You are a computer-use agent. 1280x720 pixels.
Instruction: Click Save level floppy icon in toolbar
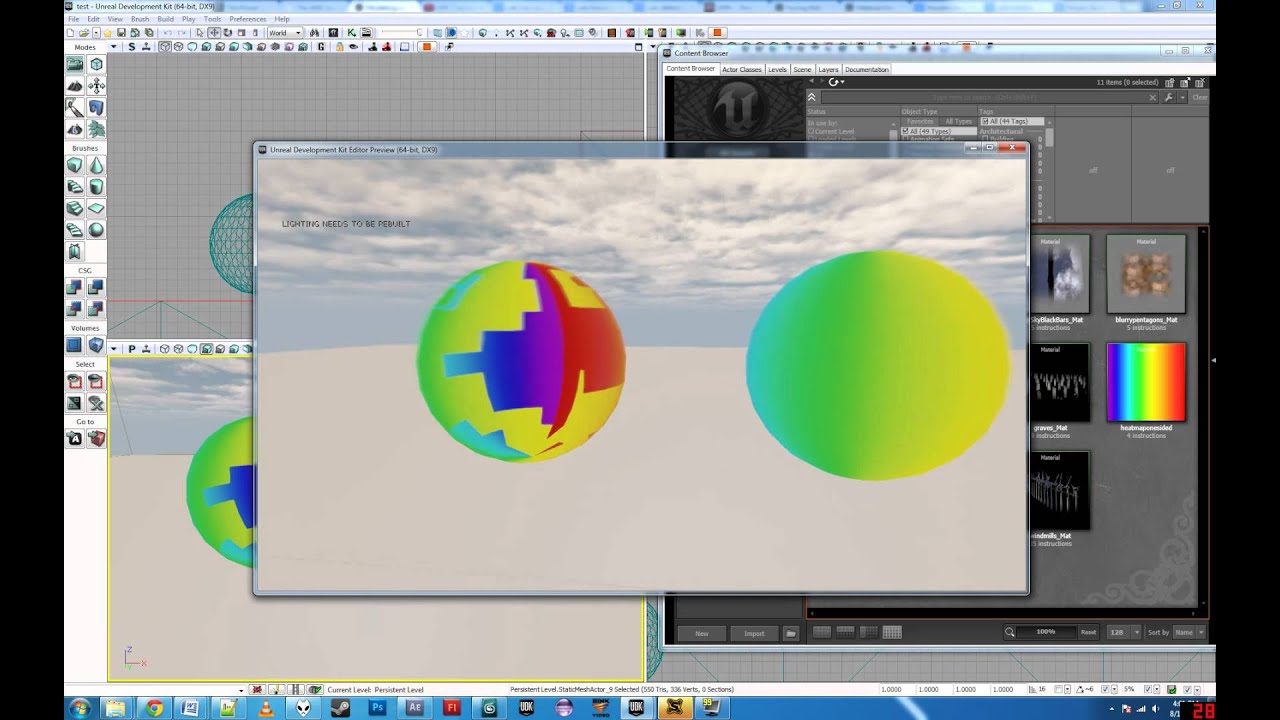(121, 33)
